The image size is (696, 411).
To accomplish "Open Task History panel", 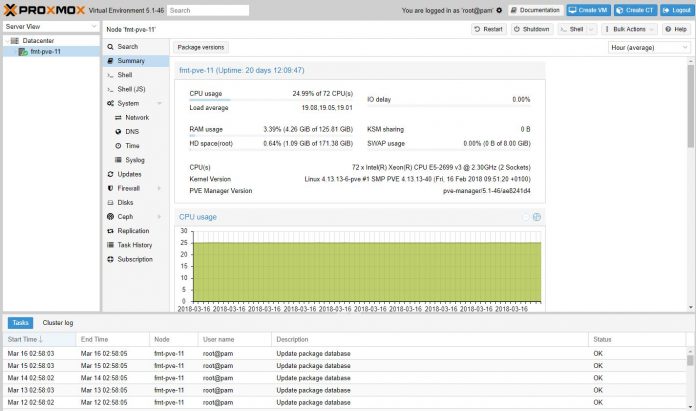I will [135, 245].
